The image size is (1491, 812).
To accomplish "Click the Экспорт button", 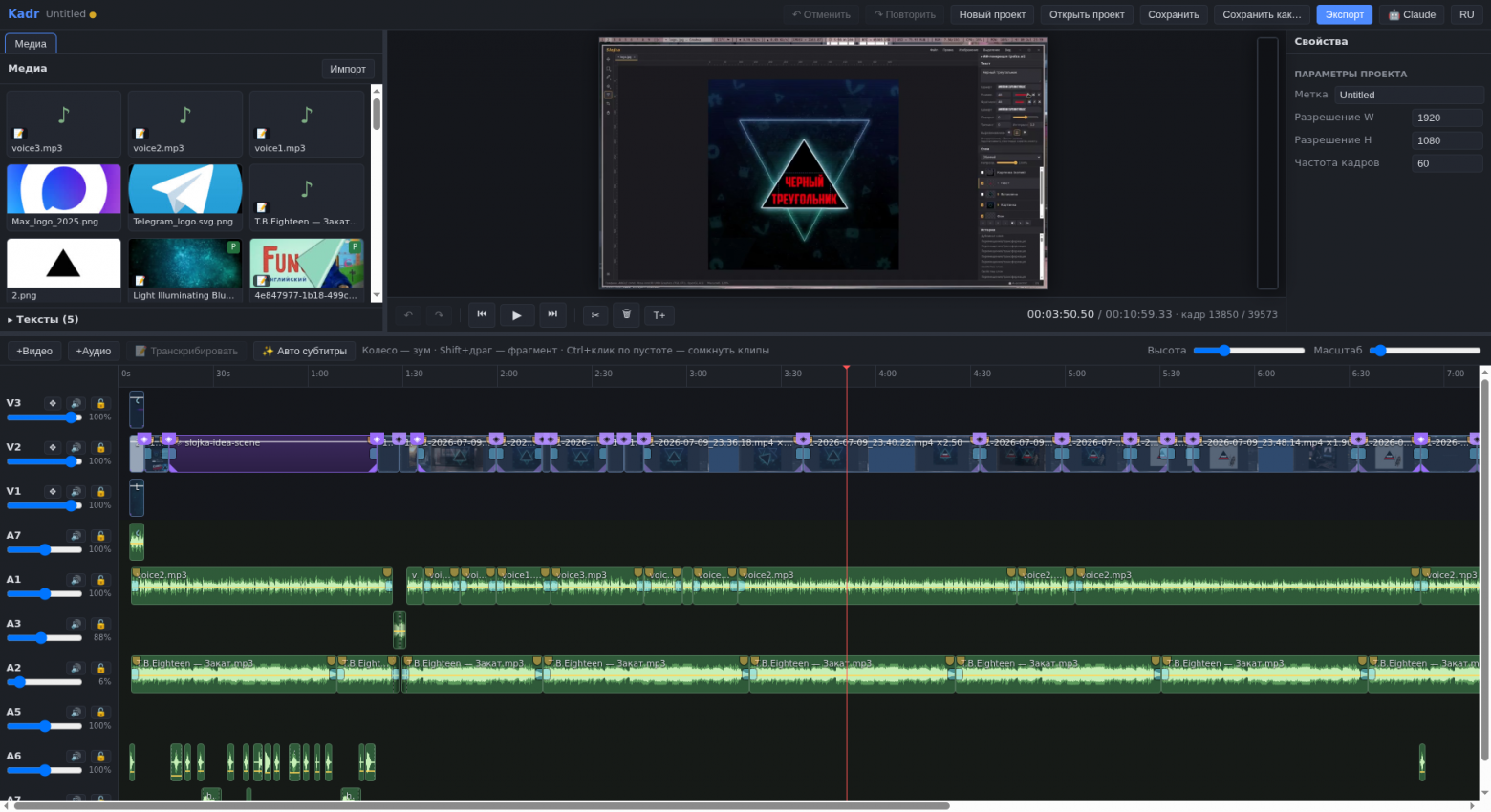I will point(1344,14).
